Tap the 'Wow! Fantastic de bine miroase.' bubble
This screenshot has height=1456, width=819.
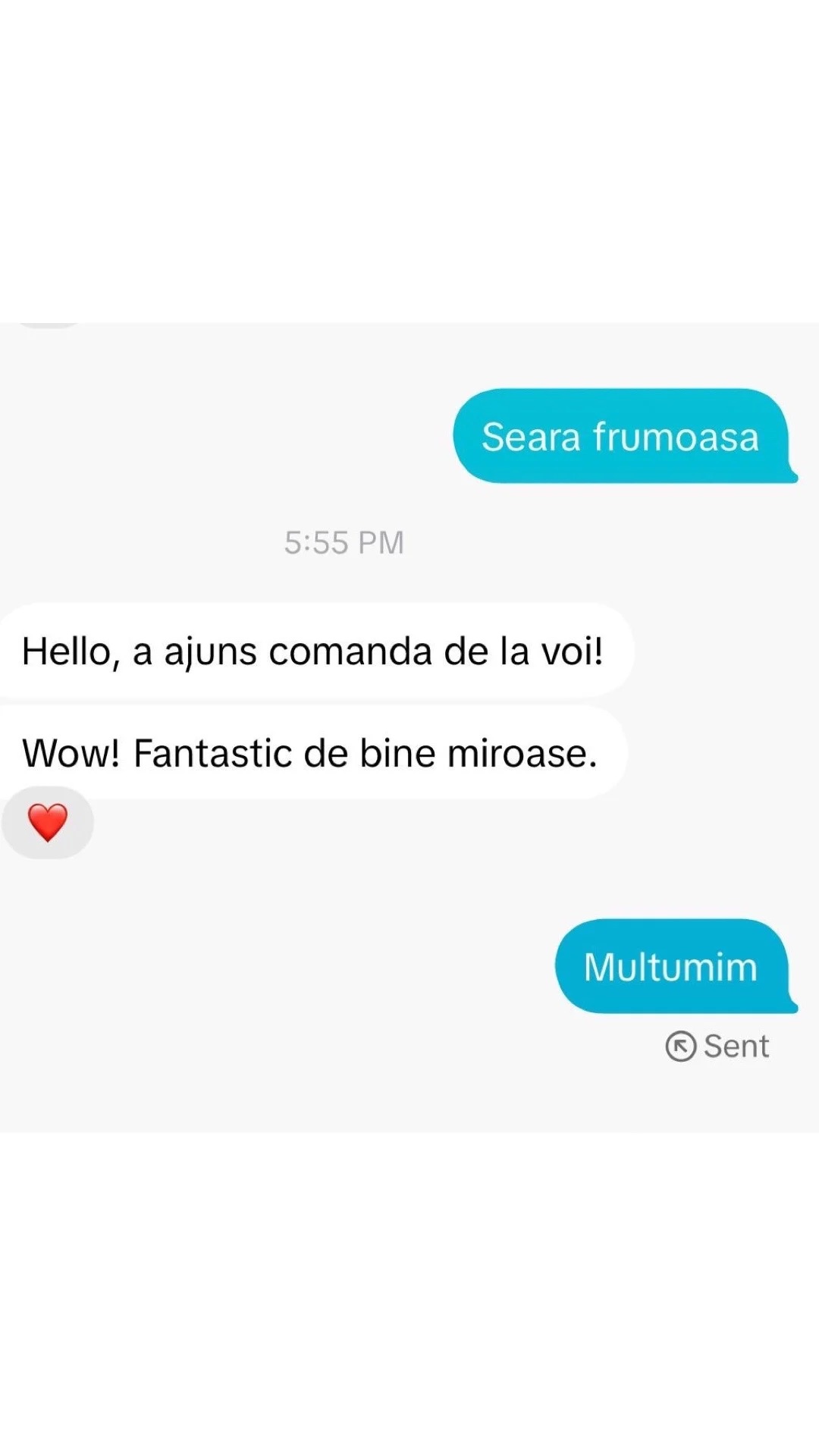313,753
